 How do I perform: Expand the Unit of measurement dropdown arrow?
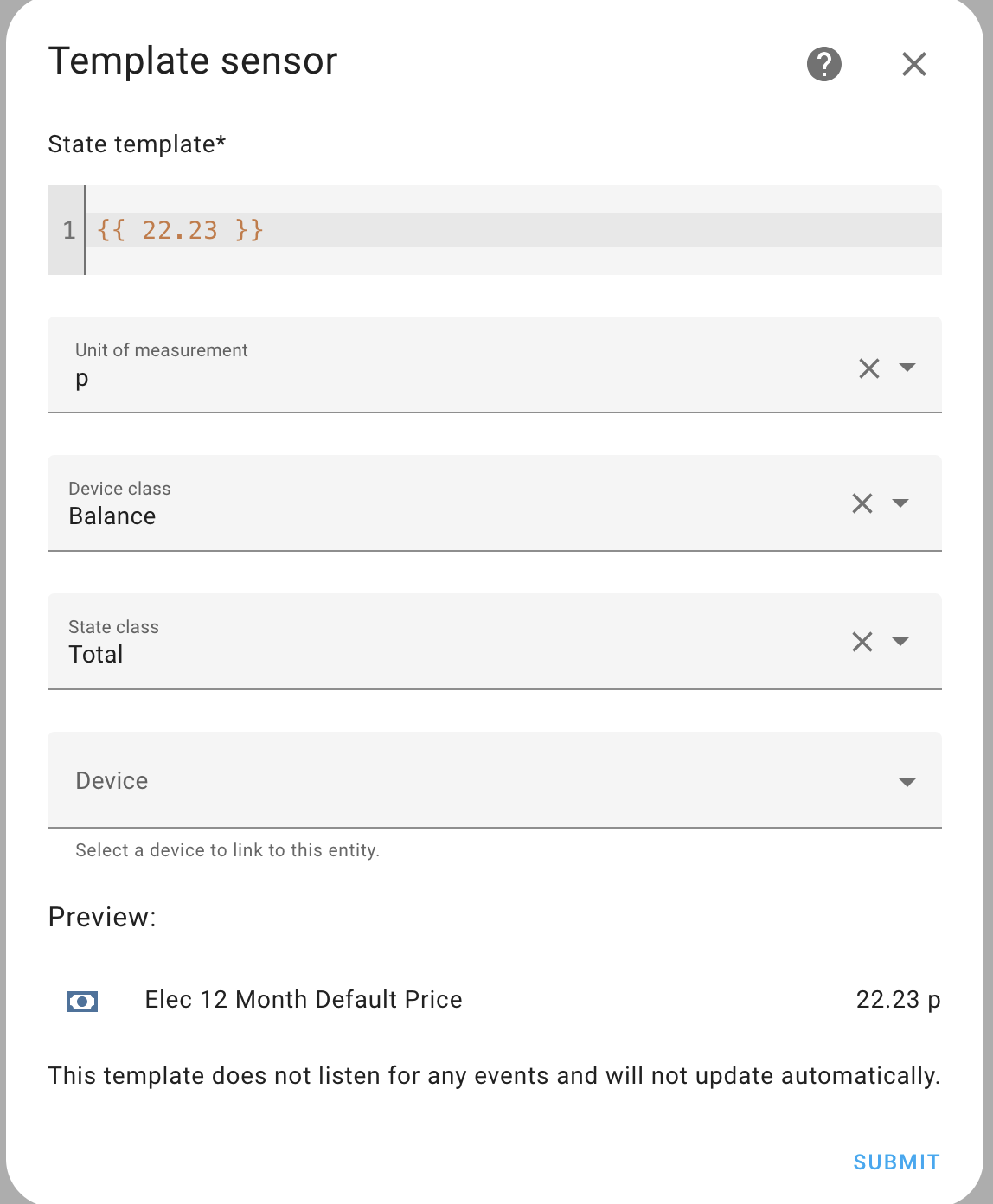point(907,368)
